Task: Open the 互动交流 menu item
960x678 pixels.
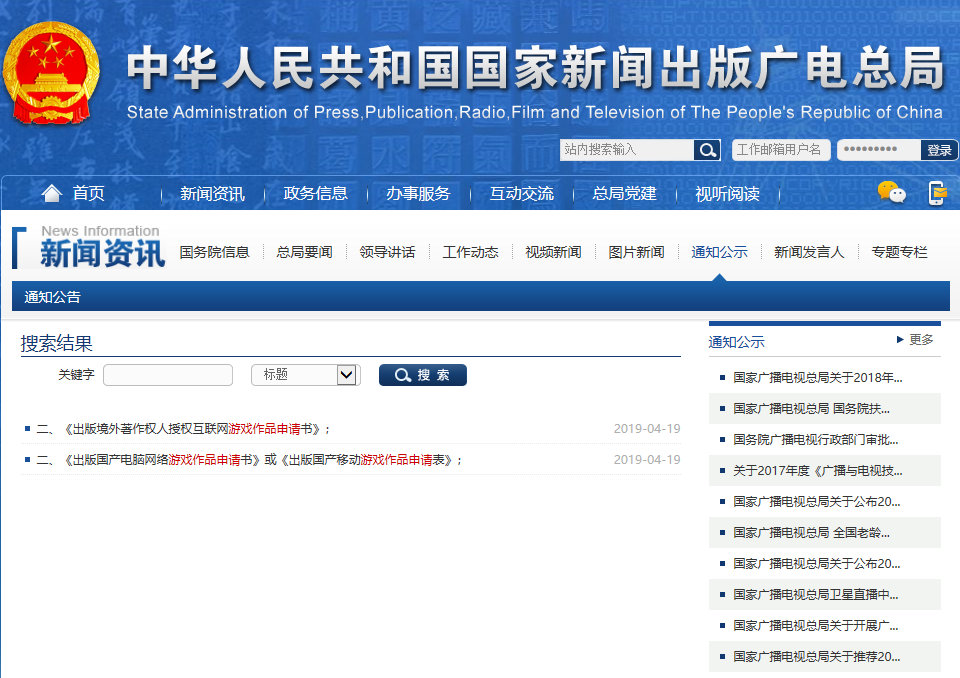Action: click(520, 193)
